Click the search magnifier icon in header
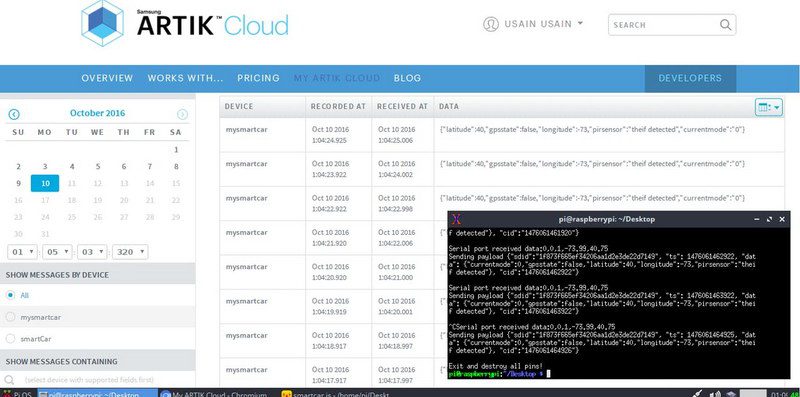800x397 pixels. coord(725,24)
